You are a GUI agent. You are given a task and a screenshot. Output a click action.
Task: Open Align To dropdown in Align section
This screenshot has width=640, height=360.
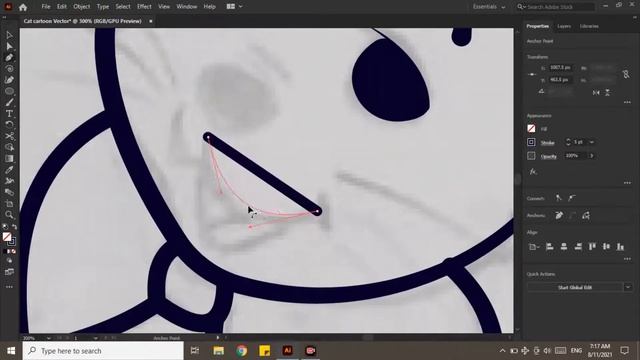point(533,247)
